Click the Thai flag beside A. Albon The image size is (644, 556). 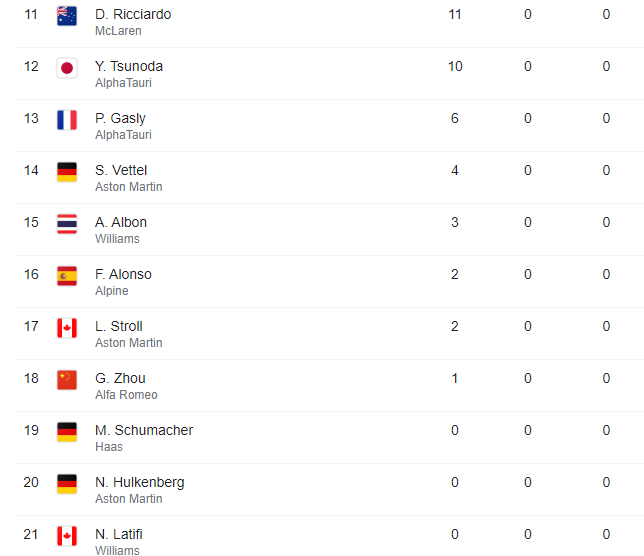[67, 224]
